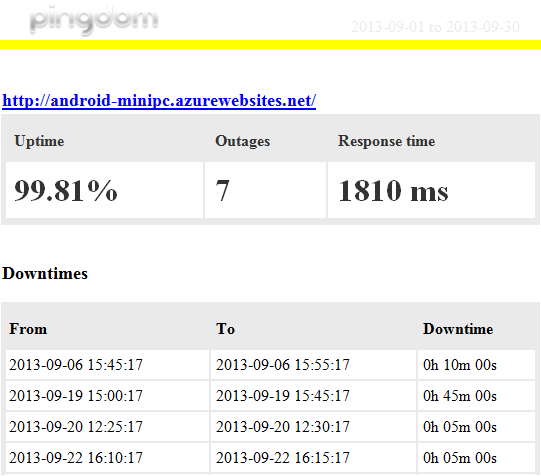541x476 pixels.
Task: Select From cell 2013-09-06 15:45:17
Action: (x=107, y=365)
